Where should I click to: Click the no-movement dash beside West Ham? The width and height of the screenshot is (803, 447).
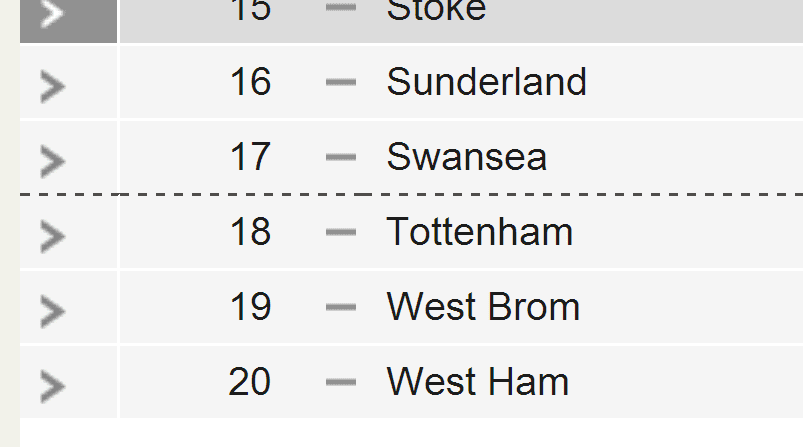341,382
